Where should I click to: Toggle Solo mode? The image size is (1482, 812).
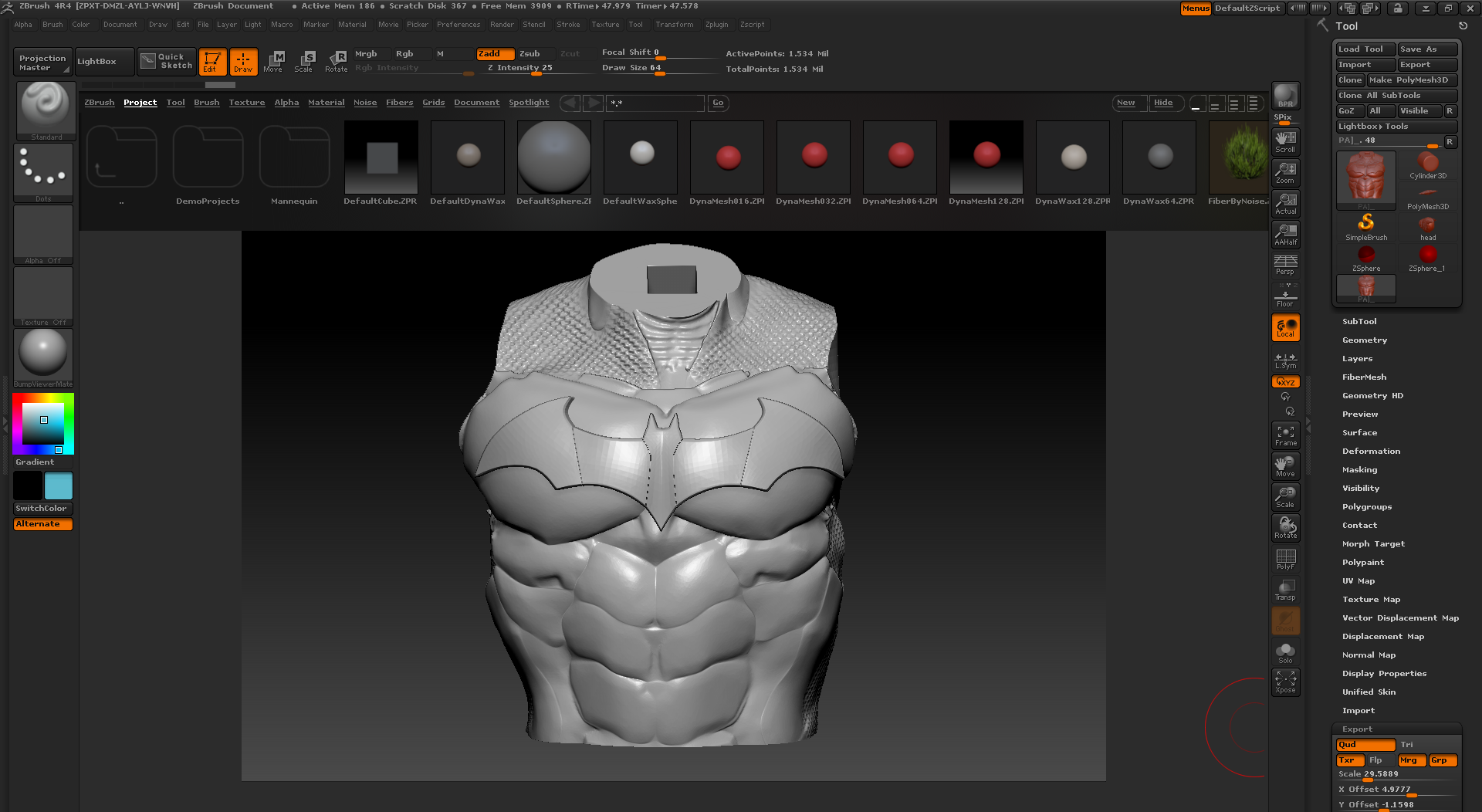coord(1285,652)
